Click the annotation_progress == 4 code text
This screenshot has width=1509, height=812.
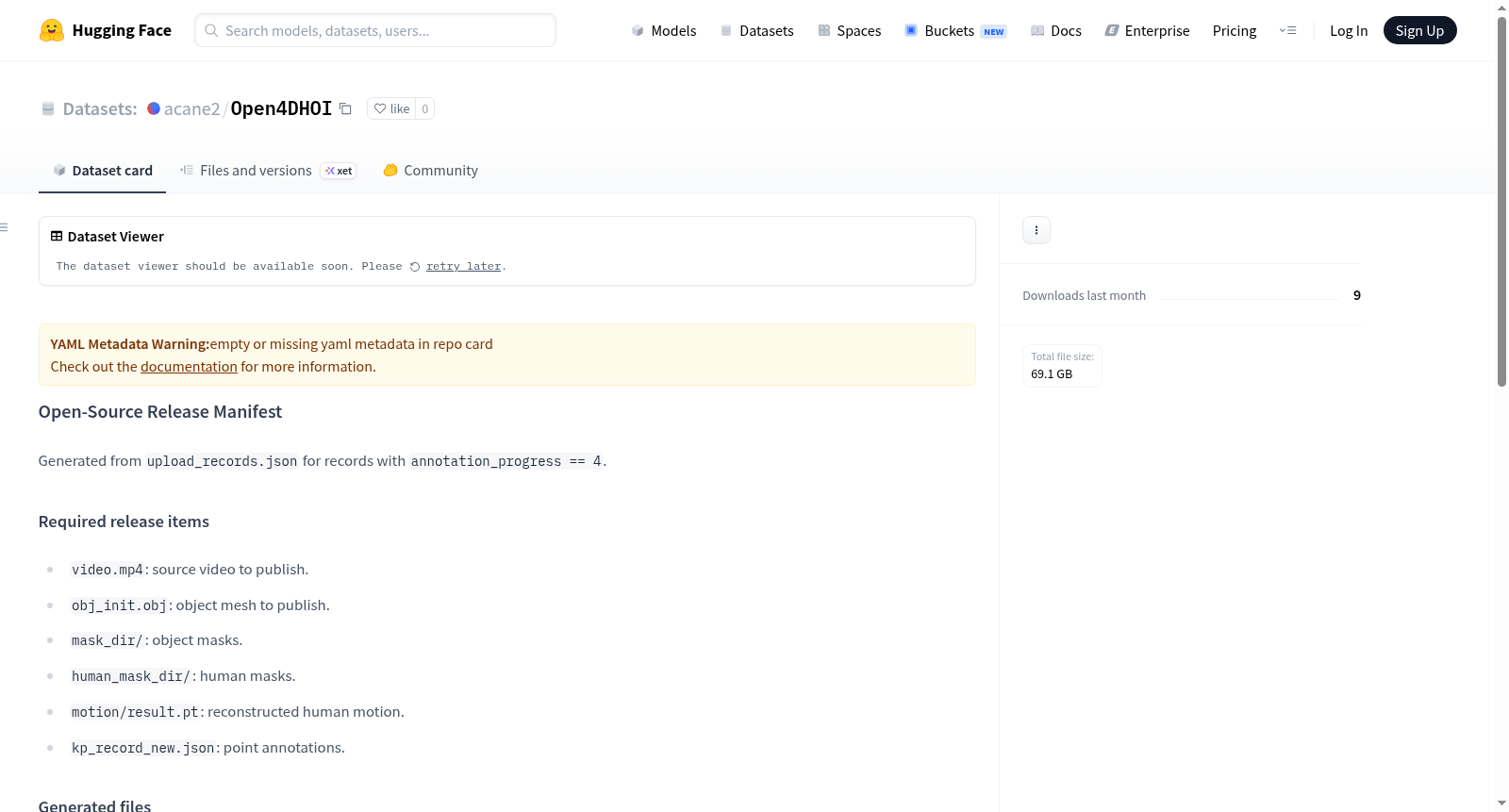click(x=506, y=461)
